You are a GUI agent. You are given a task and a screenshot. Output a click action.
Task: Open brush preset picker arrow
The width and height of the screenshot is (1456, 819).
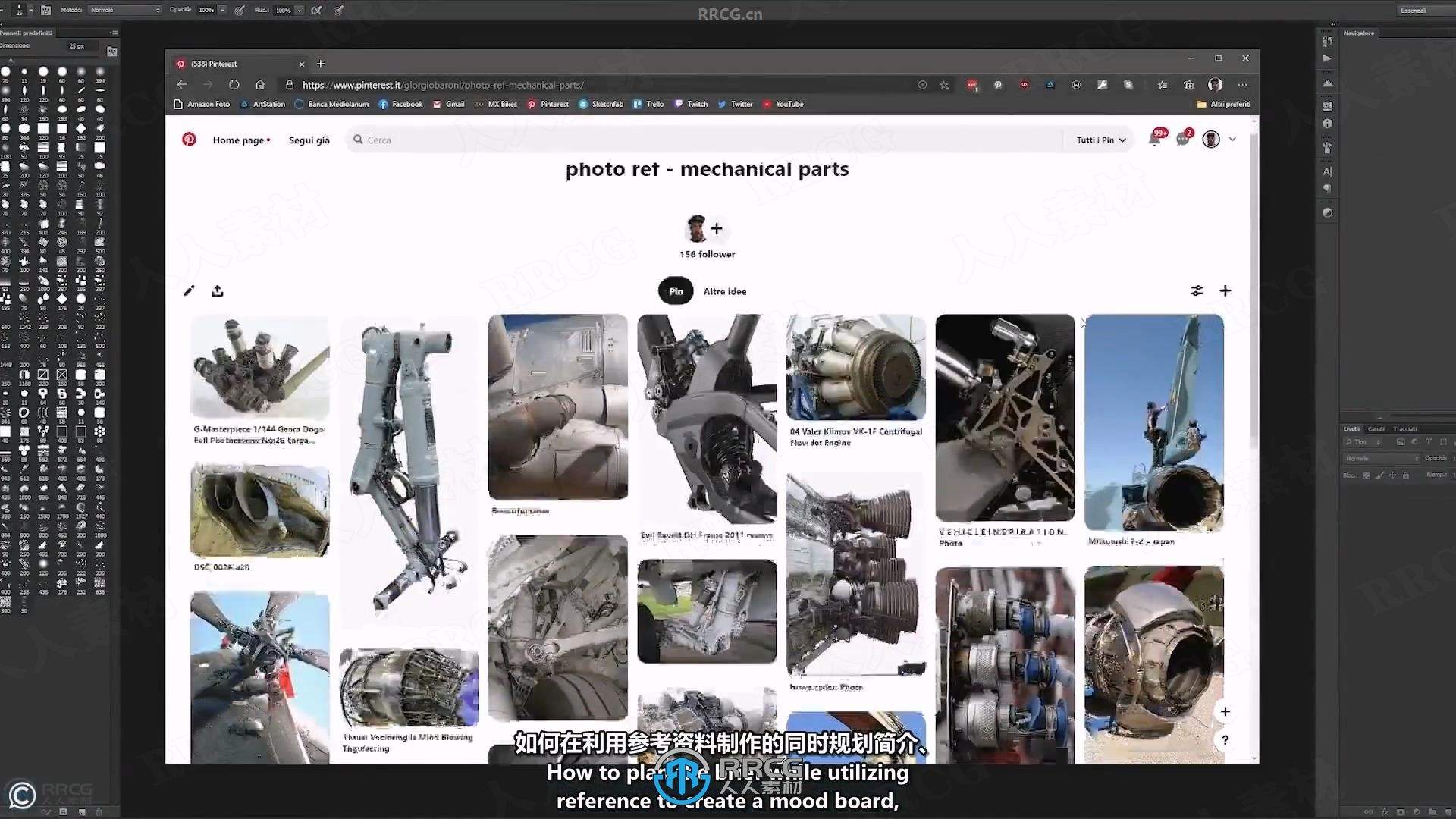31,10
